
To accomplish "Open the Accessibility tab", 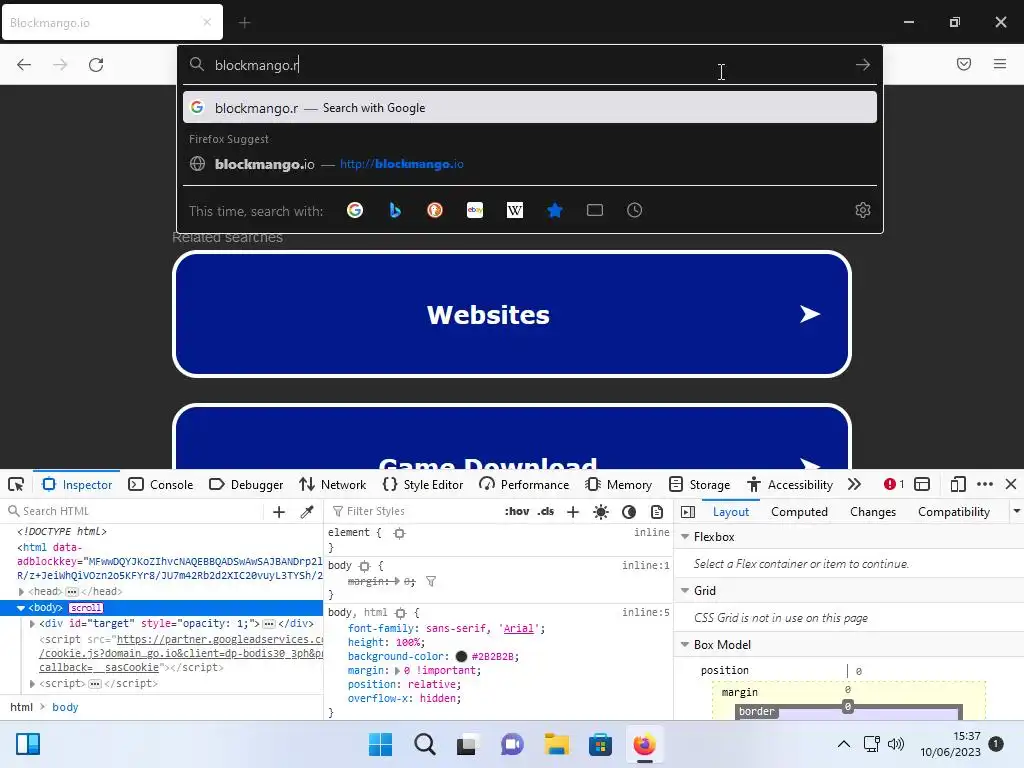I will click(790, 485).
